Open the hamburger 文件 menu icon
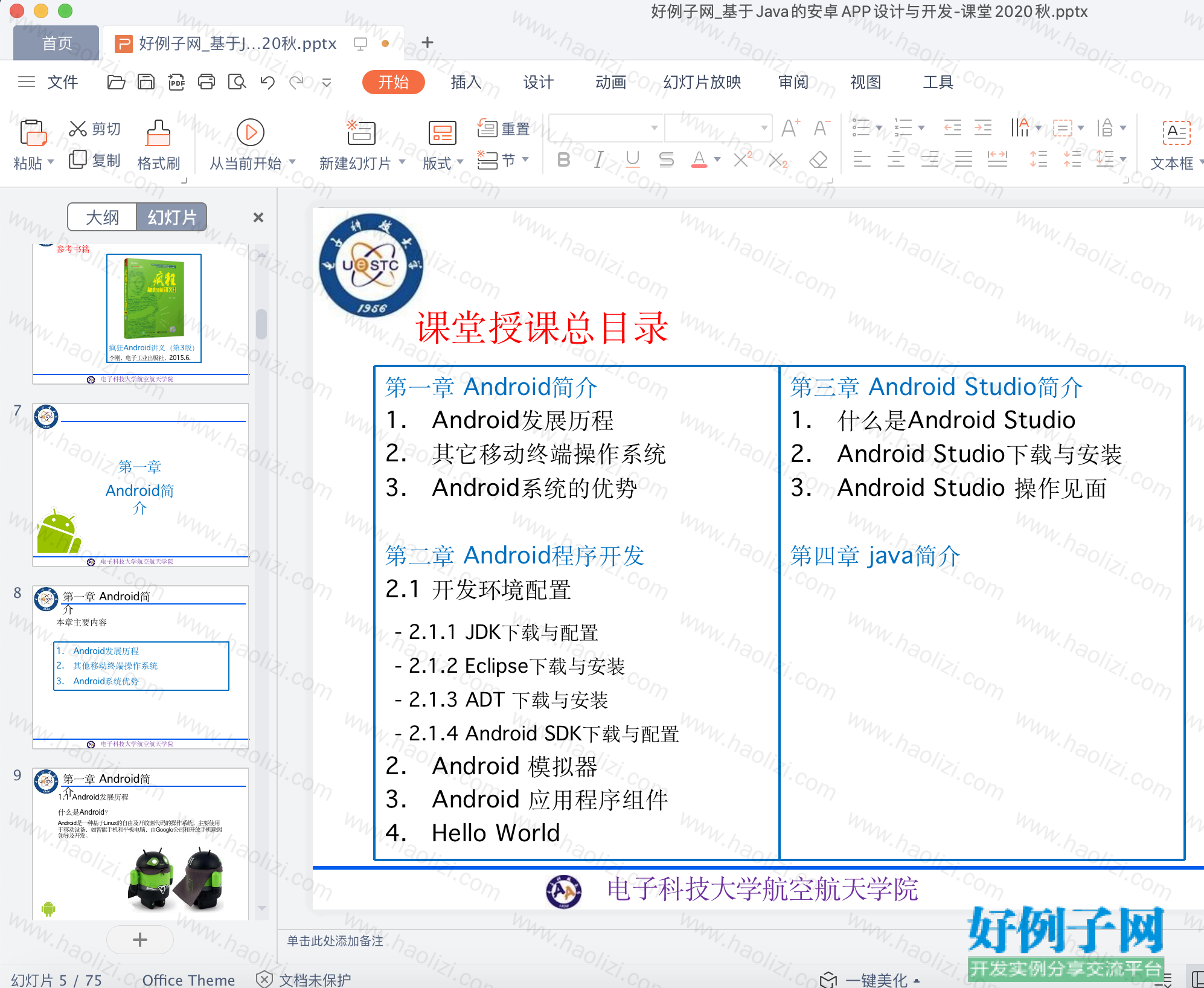 tap(27, 82)
